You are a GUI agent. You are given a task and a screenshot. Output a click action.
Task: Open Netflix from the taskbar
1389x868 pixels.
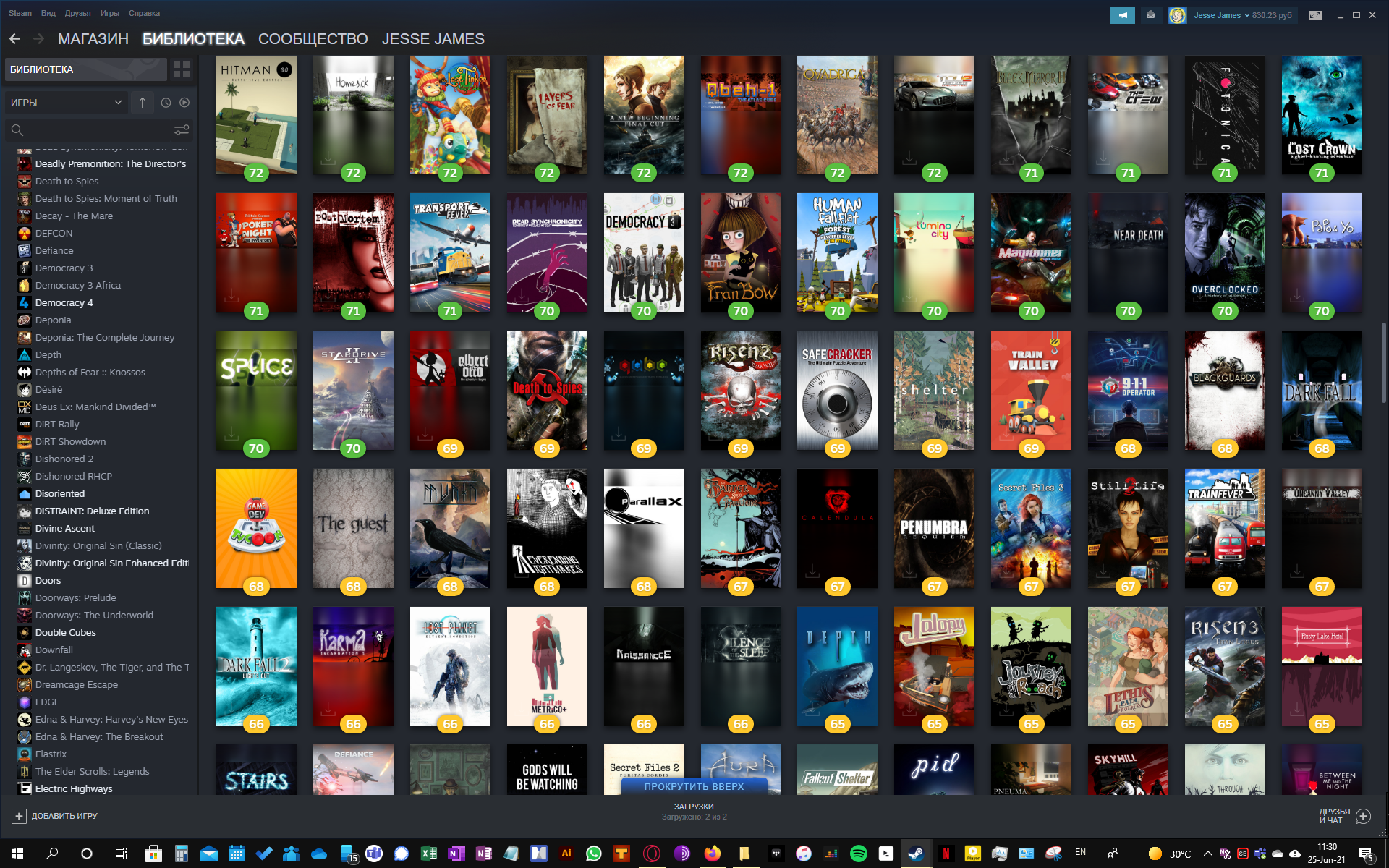[945, 854]
